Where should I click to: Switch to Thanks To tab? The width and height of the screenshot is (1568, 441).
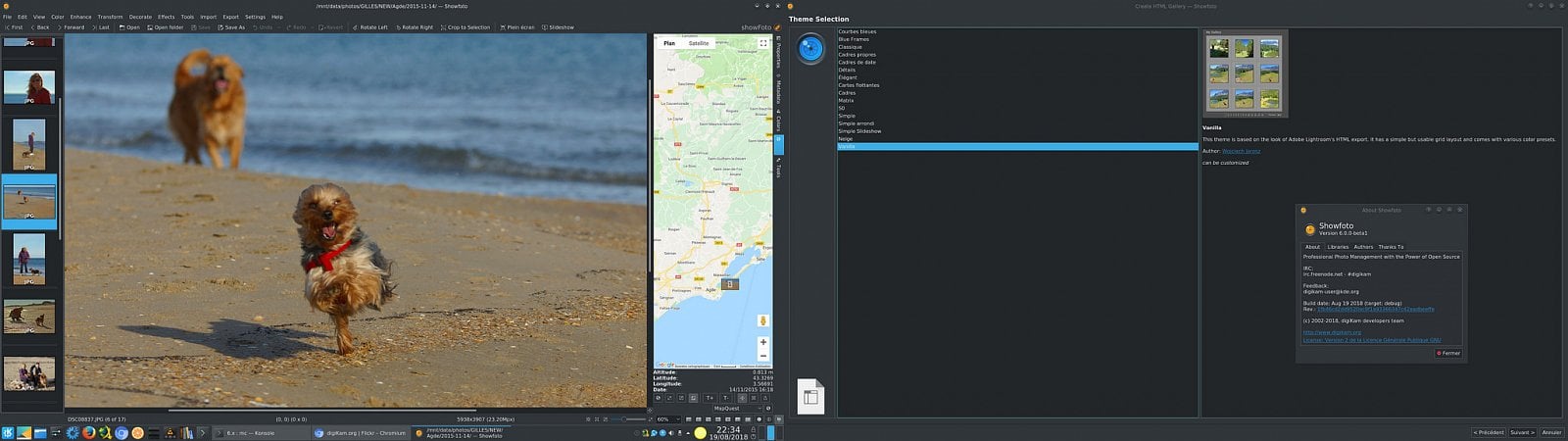coord(1391,247)
